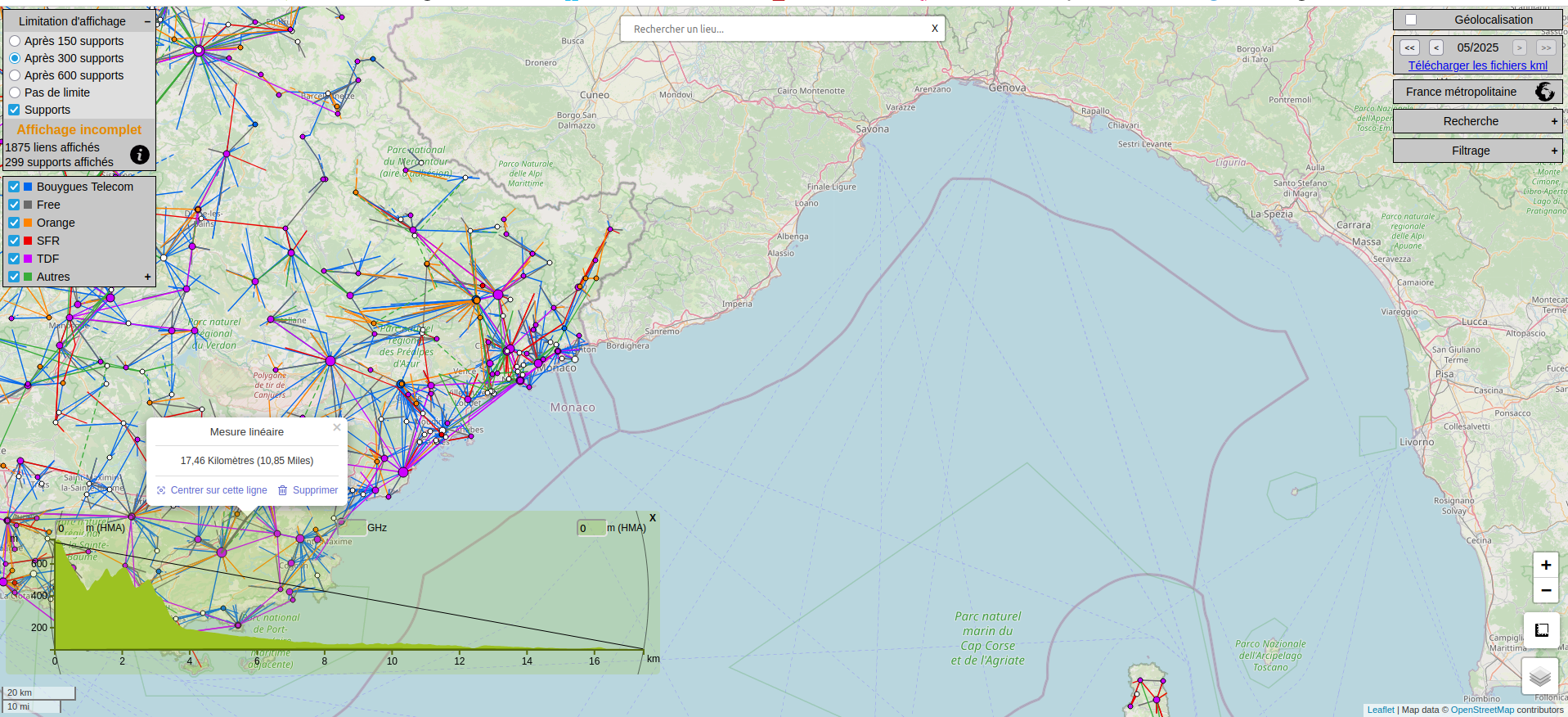The height and width of the screenshot is (717, 1568).
Task: Go to the next month
Action: tap(1519, 47)
